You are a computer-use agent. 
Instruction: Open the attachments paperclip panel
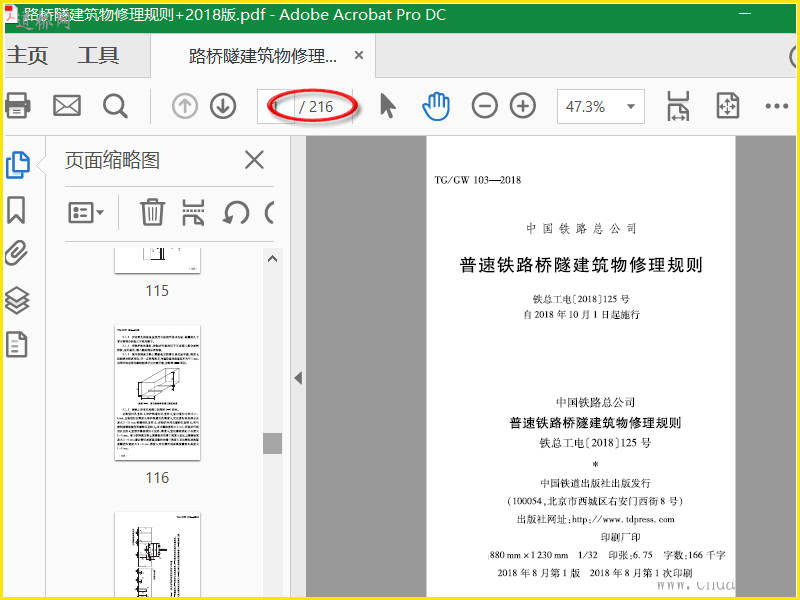pos(16,253)
